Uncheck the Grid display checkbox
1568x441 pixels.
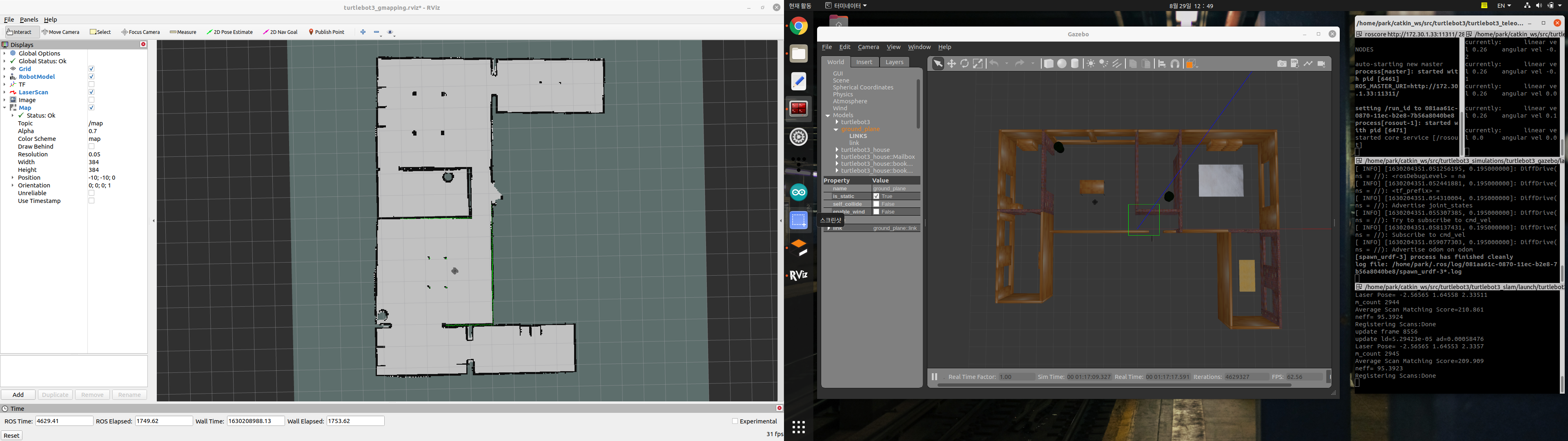[x=91, y=69]
